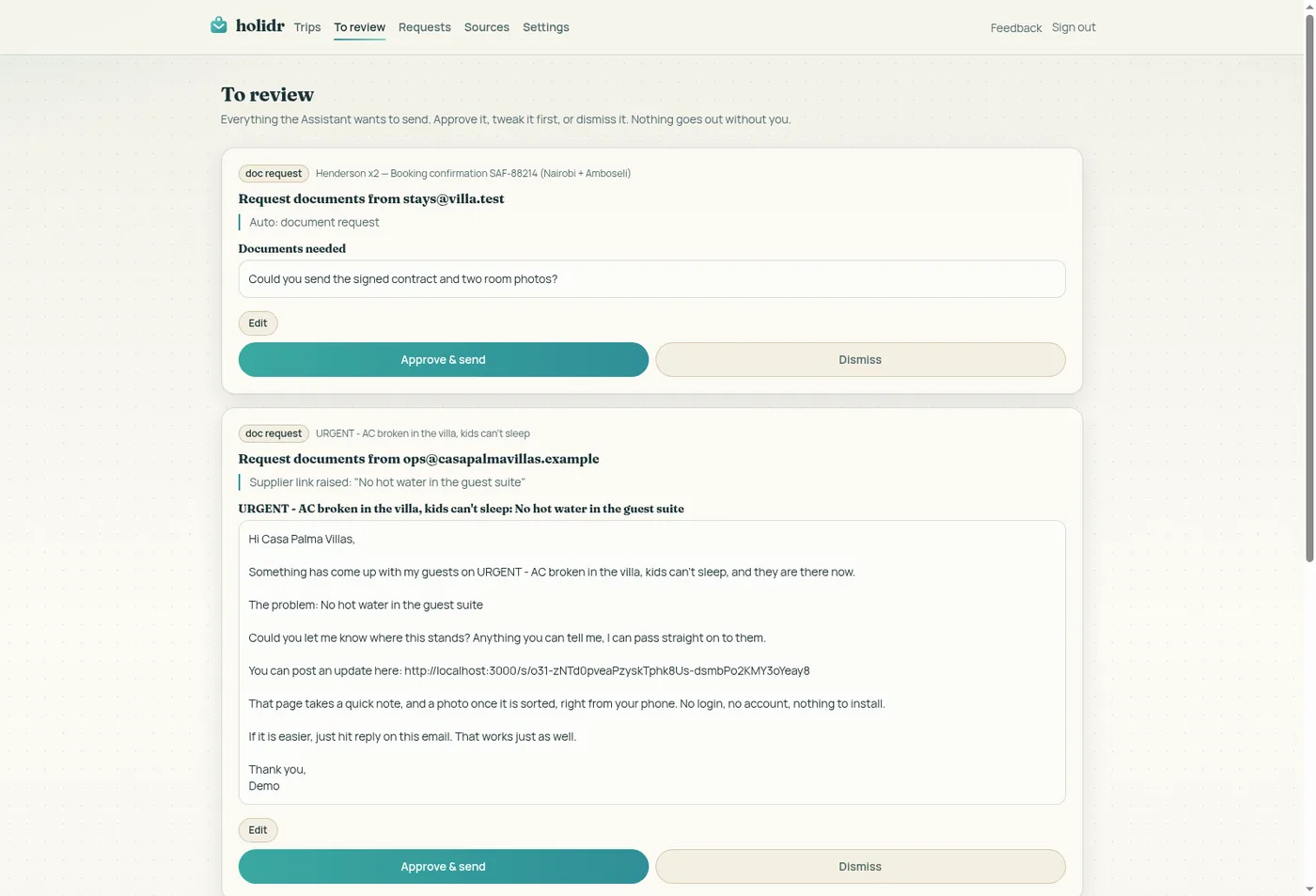Click the holidr suitcase logo icon
This screenshot has height=896, width=1316.
[218, 25]
